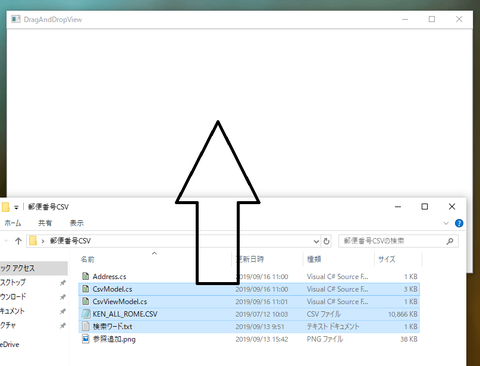Open Explorer help with the question mark icon

click(459, 223)
